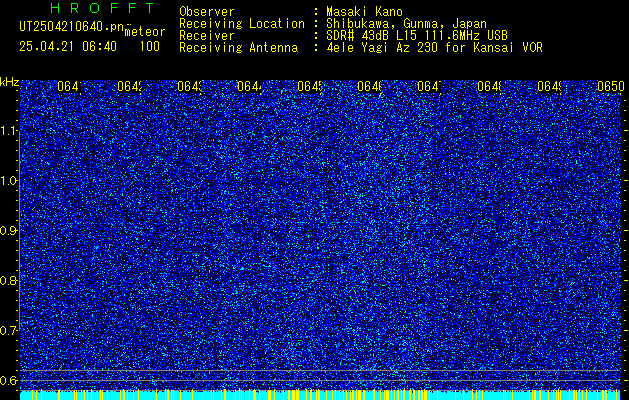Viewport: 629px width, 400px height.
Task: Click the 0642 time marker
Action: pos(129,87)
